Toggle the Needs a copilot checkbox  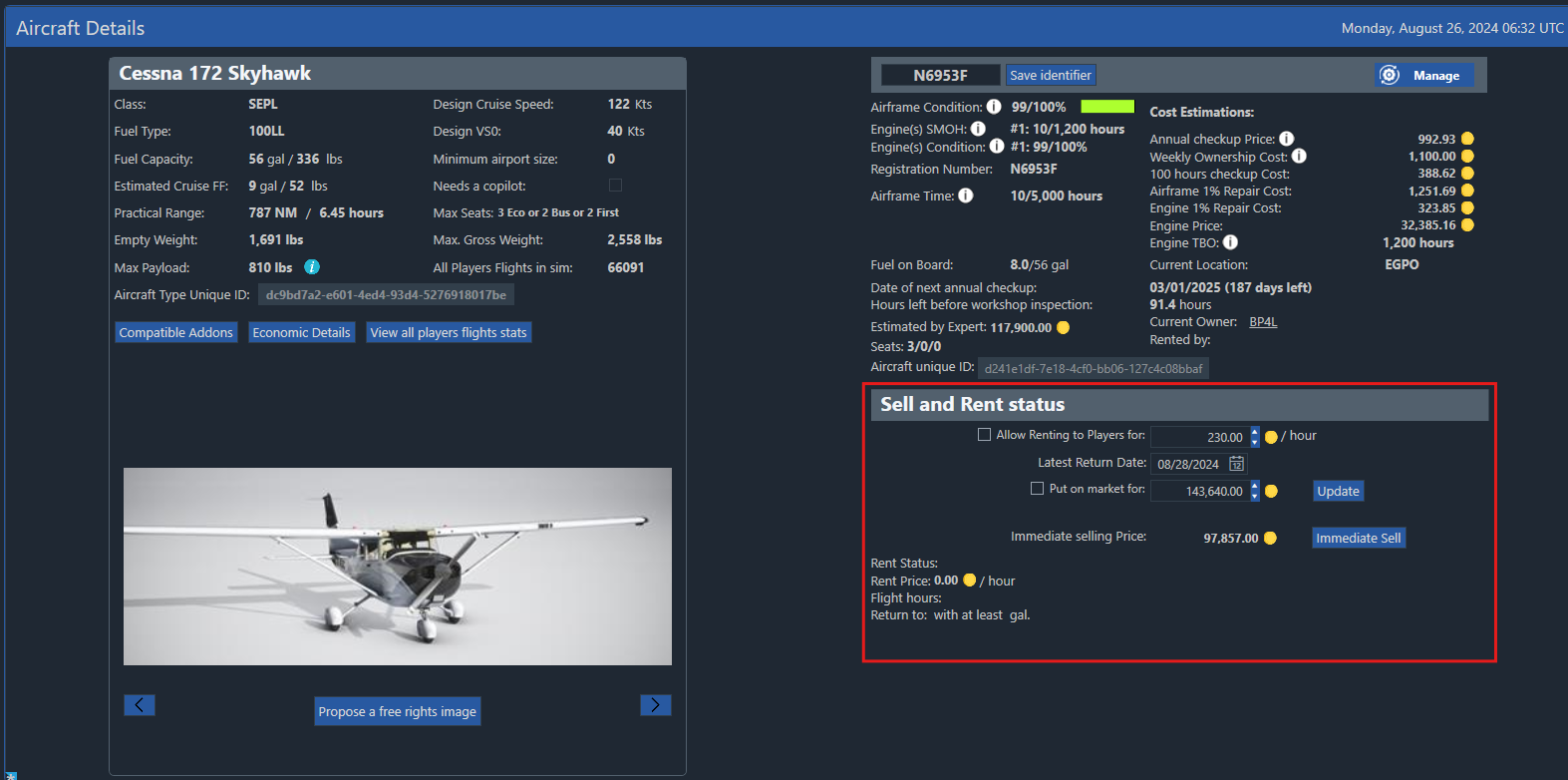coord(615,186)
